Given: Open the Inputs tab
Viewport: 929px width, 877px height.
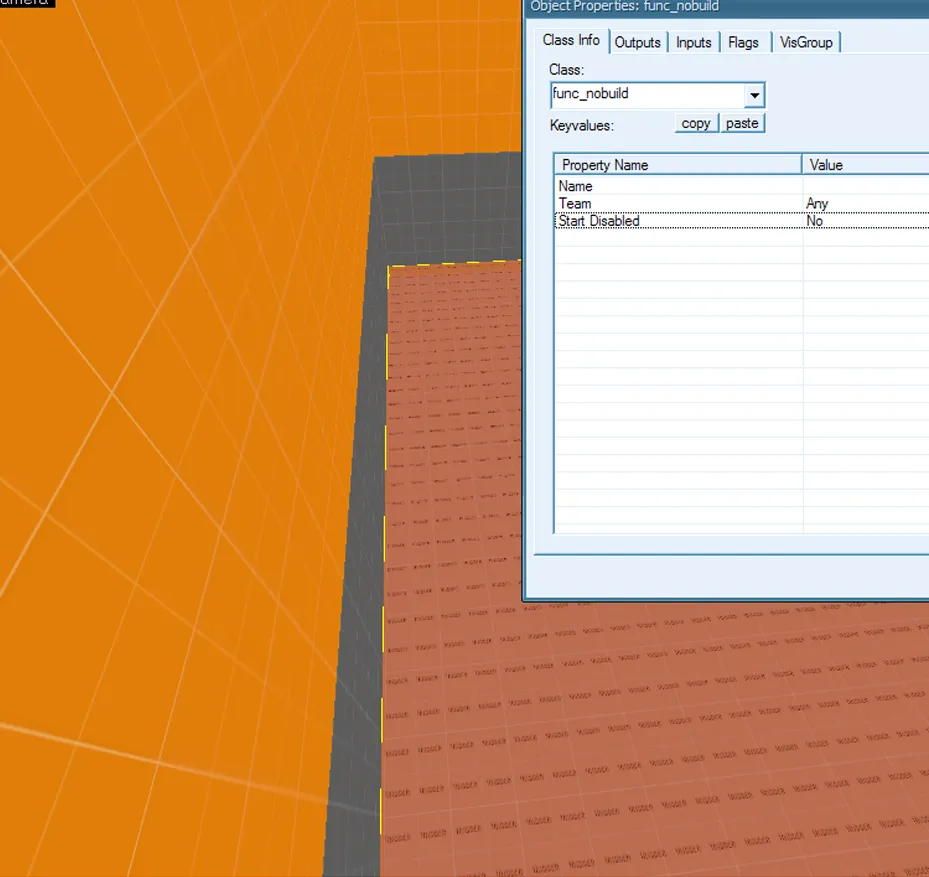Looking at the screenshot, I should [x=693, y=42].
